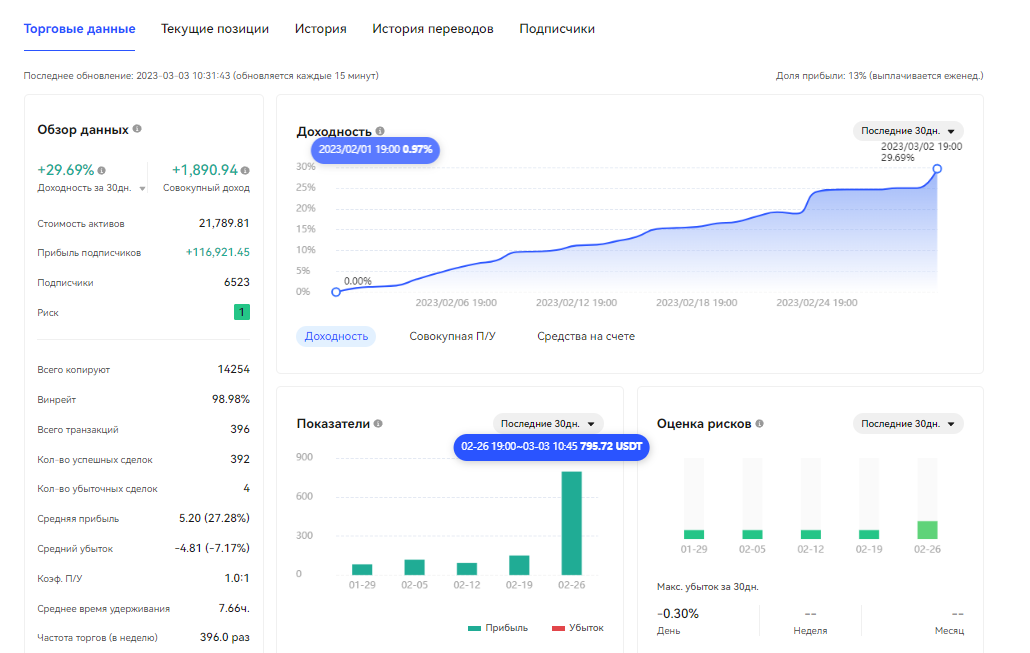Click the Макс. убыток за 30дн. label

(707, 587)
